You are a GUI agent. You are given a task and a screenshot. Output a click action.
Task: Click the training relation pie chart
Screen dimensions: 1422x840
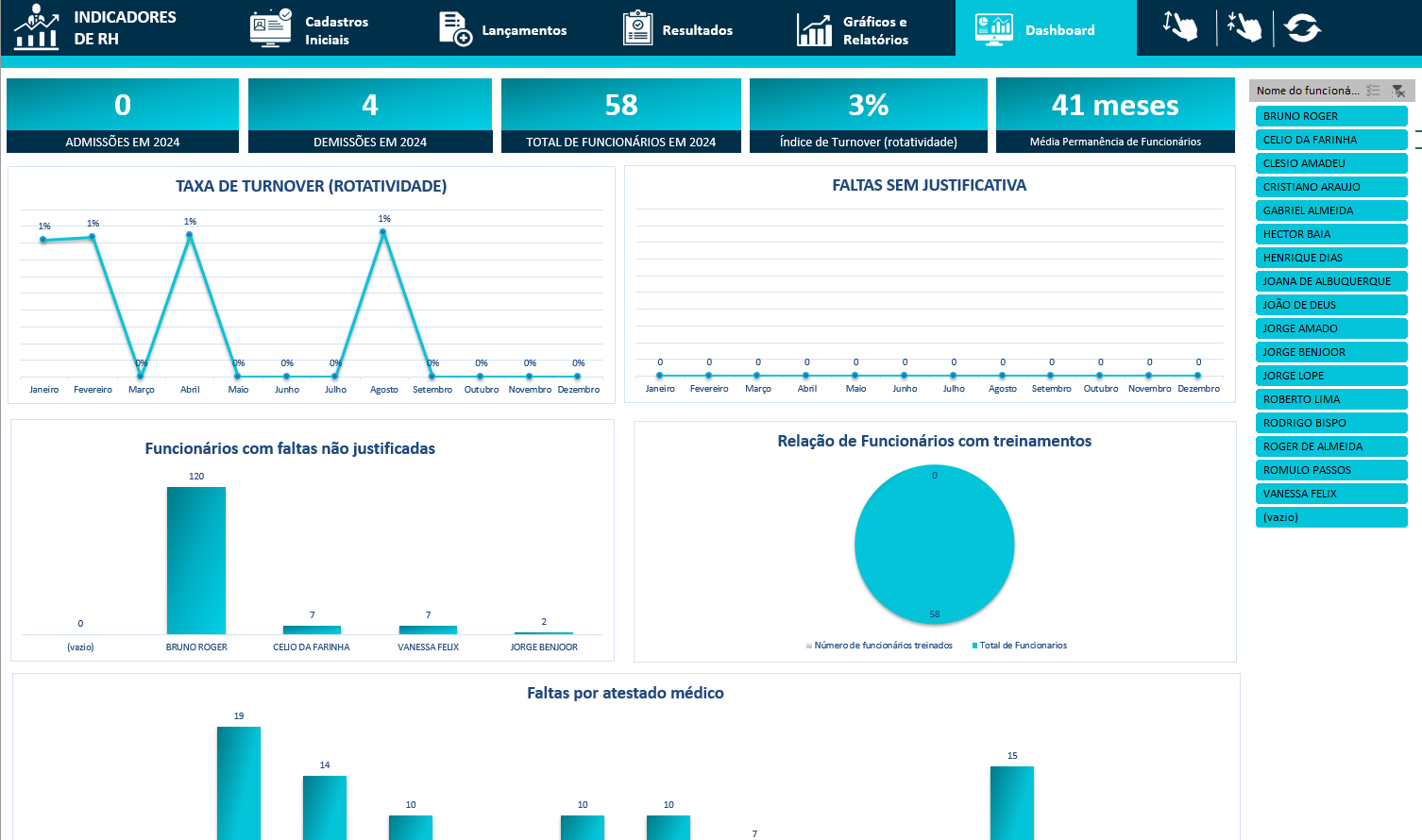[x=934, y=545]
